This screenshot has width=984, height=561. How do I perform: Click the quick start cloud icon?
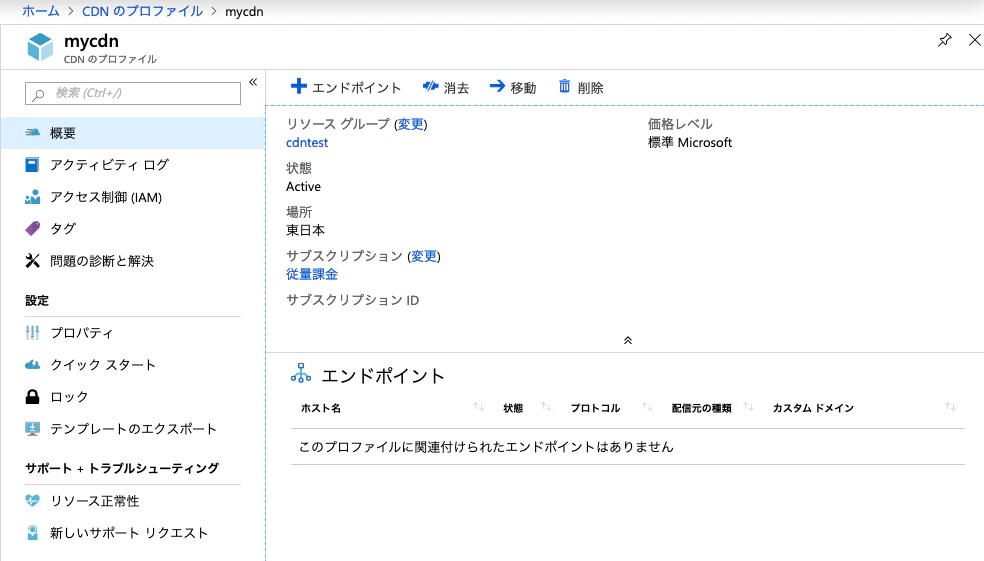coord(32,365)
